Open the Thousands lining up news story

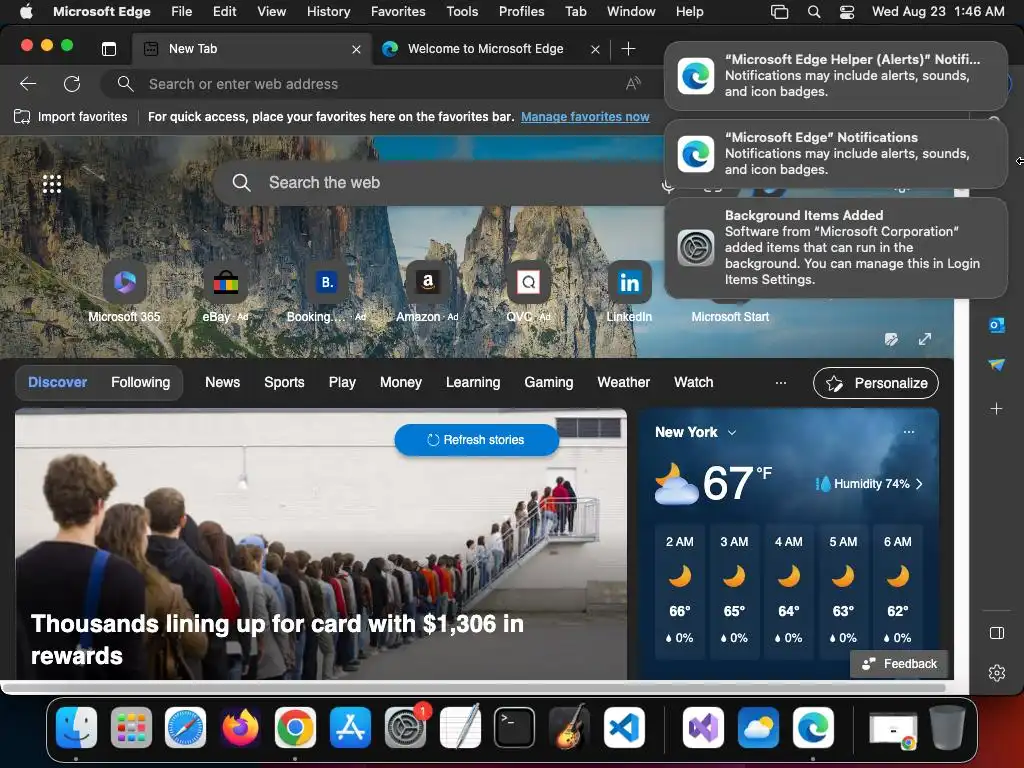[x=321, y=544]
